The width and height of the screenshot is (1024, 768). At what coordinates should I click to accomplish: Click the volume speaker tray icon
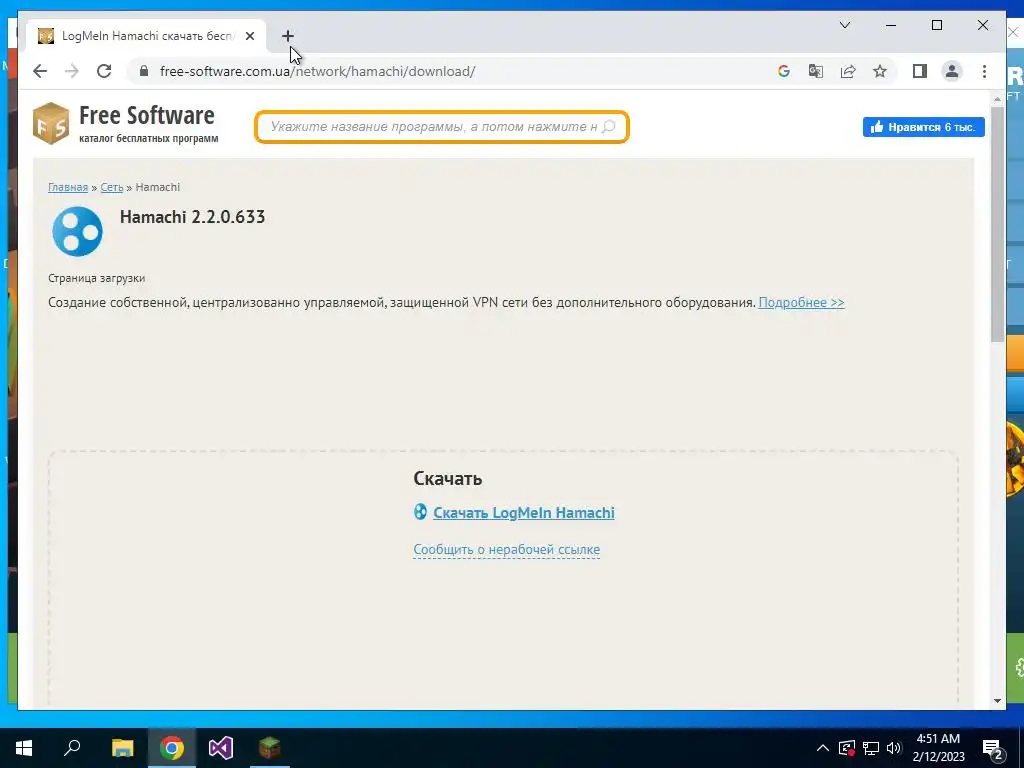pos(894,748)
